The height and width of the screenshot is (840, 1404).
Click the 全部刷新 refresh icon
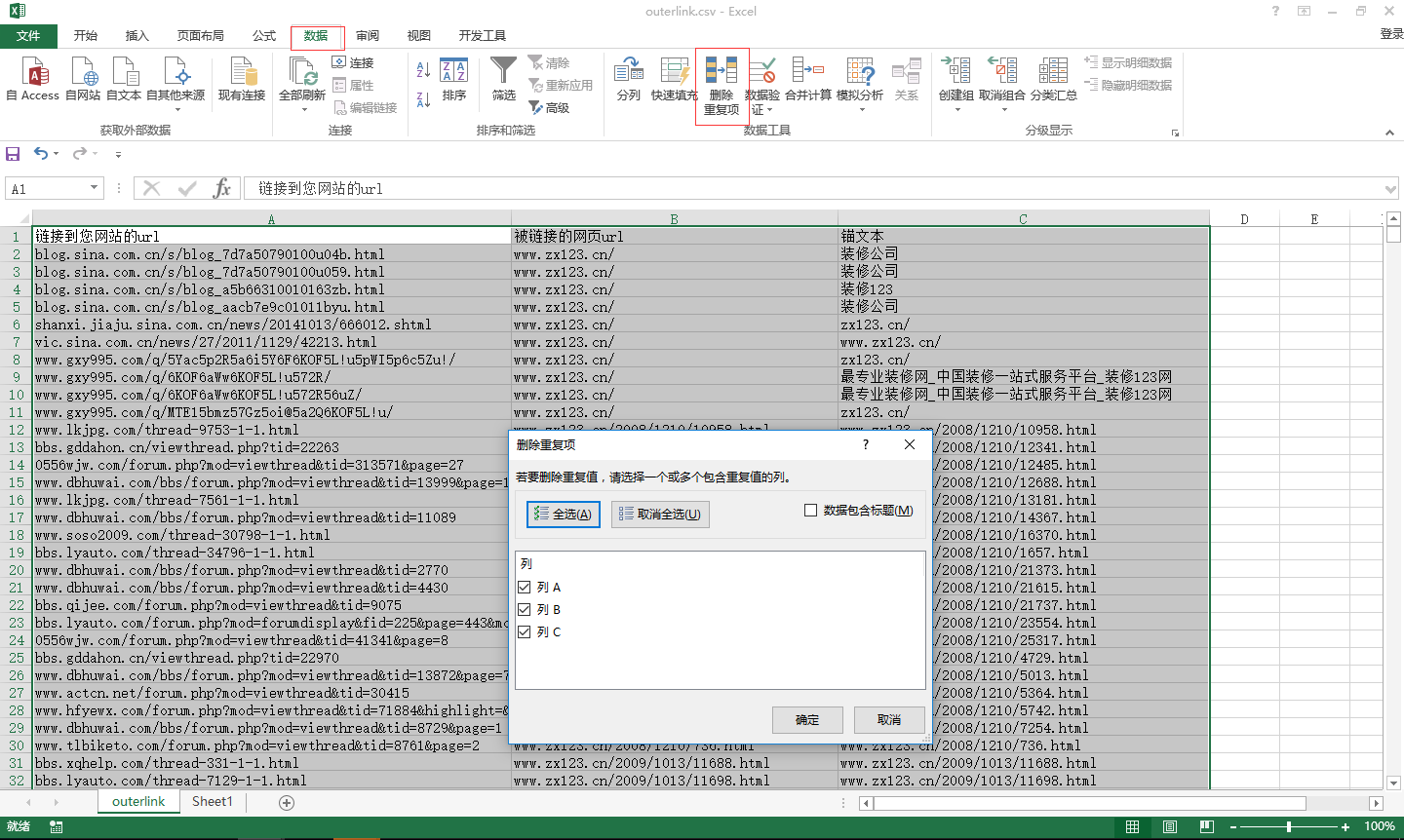click(302, 72)
